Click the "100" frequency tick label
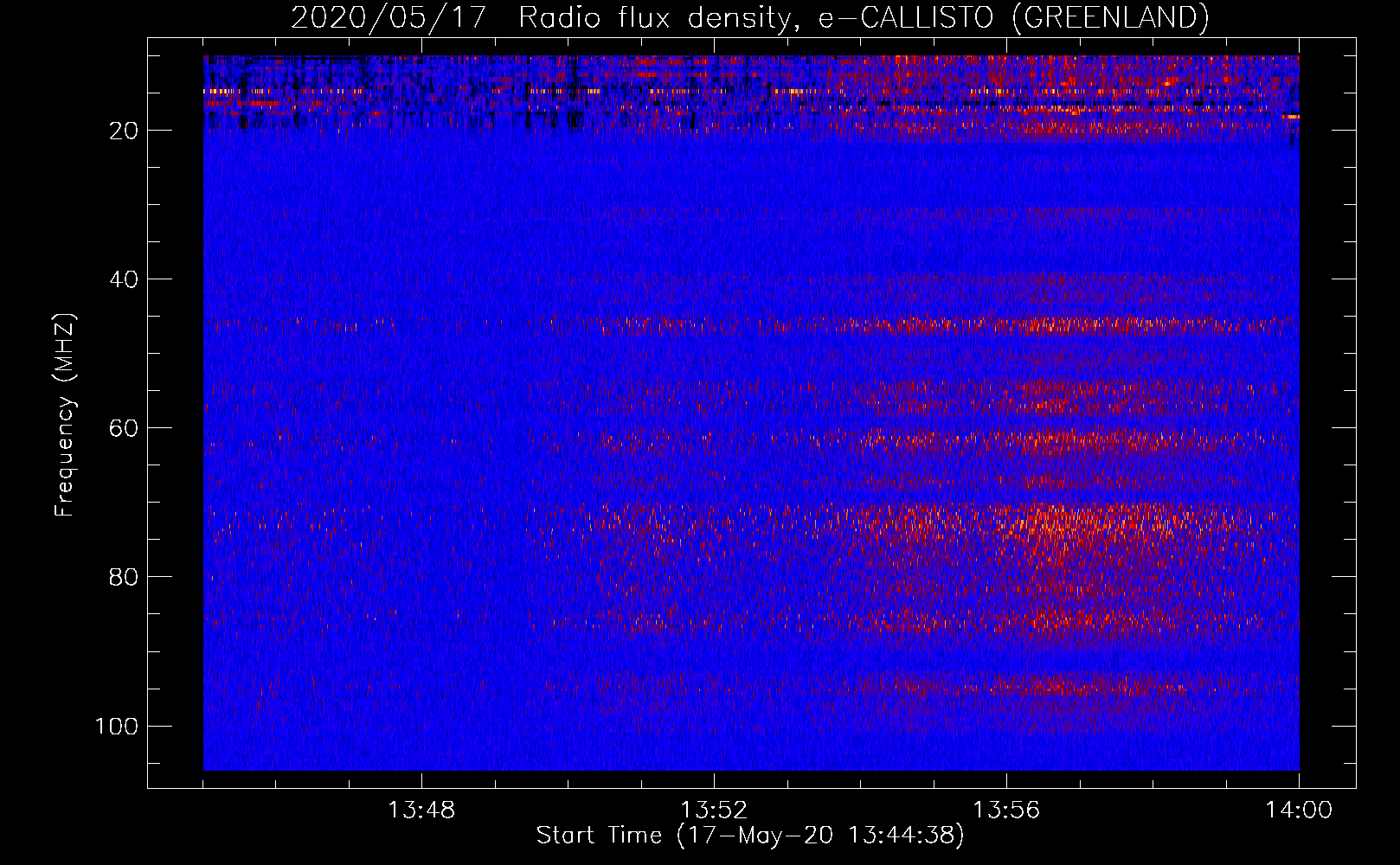This screenshot has height=865, width=1400. pyautogui.click(x=117, y=726)
